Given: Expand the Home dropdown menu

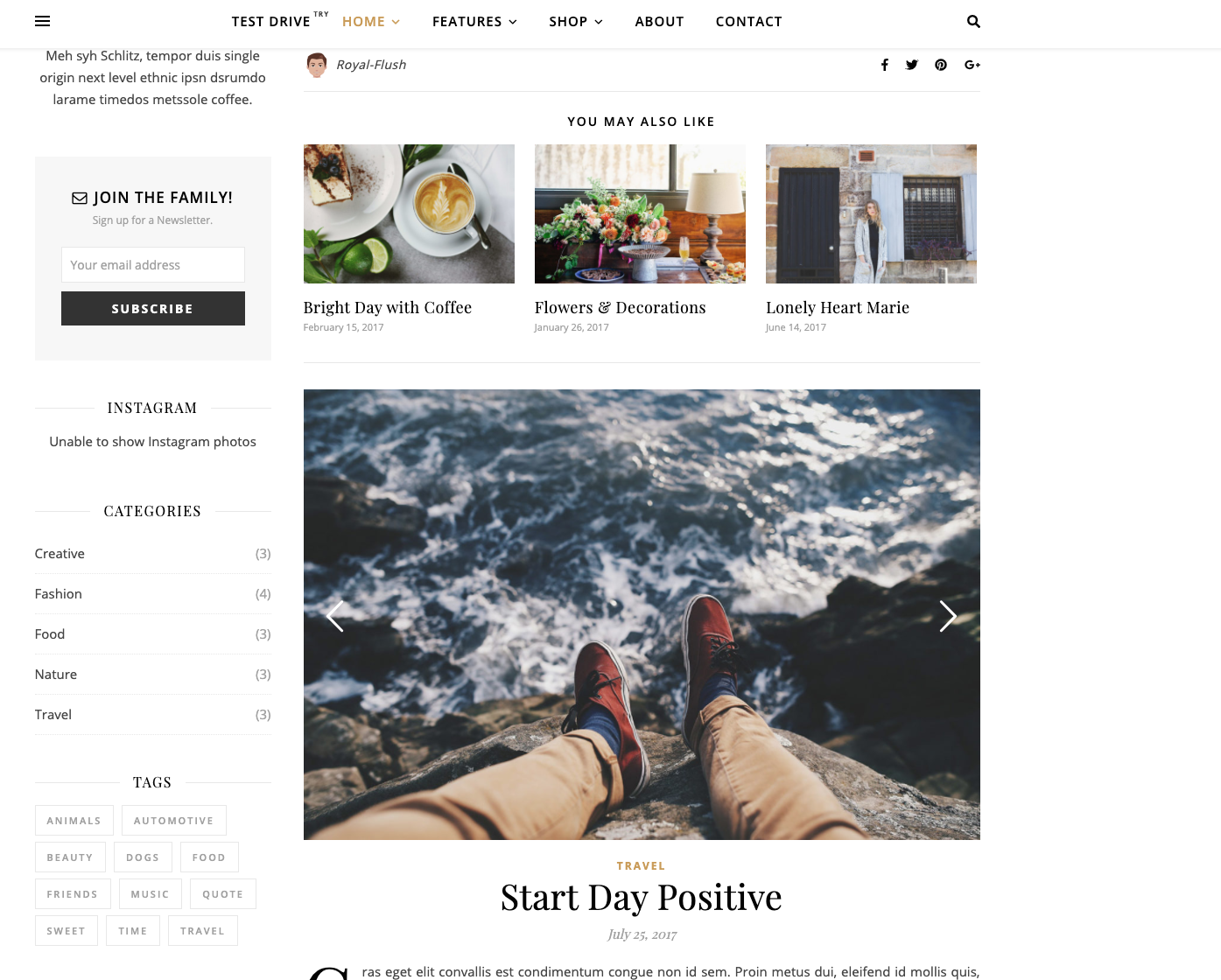Looking at the screenshot, I should pos(370,21).
